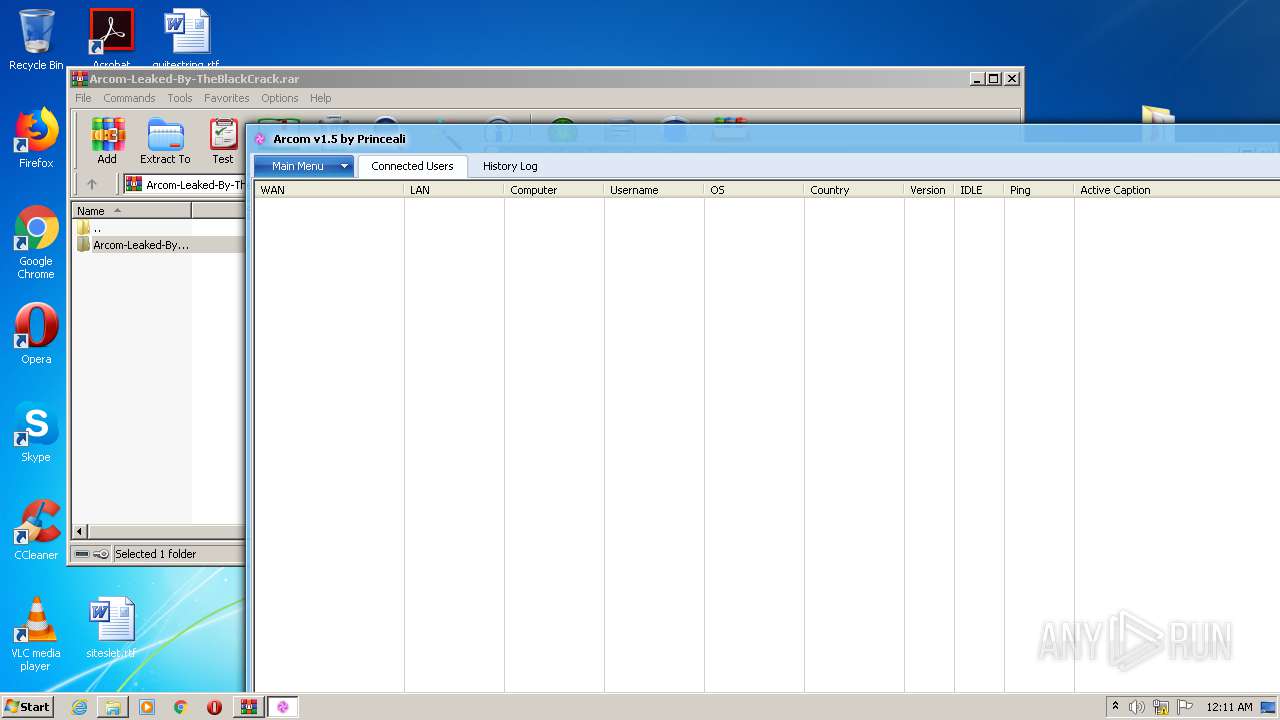Click the WinRAR status bar drive icon
Viewport: 1280px width, 720px height.
pos(81,554)
